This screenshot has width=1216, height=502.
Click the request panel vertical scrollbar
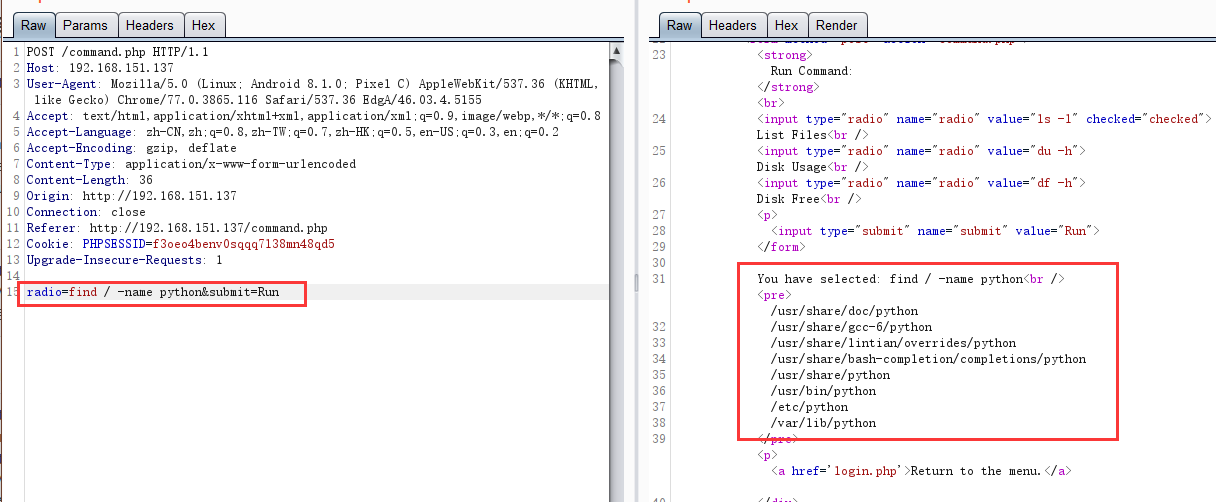[616, 250]
